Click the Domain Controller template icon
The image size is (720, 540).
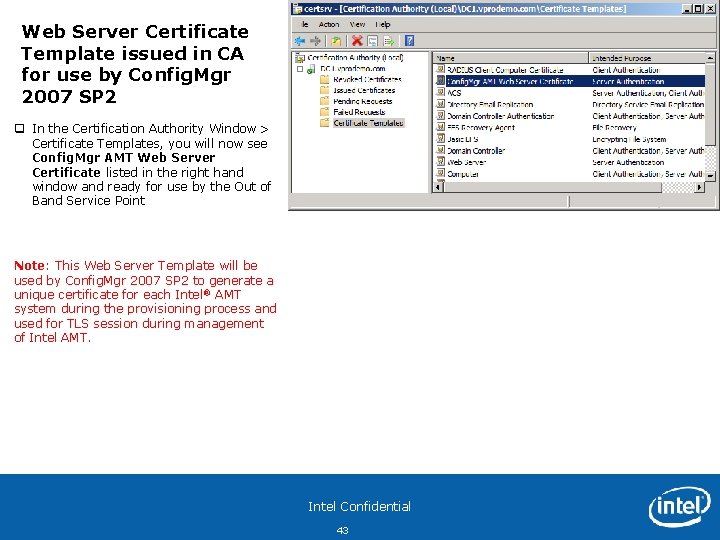tap(440, 150)
